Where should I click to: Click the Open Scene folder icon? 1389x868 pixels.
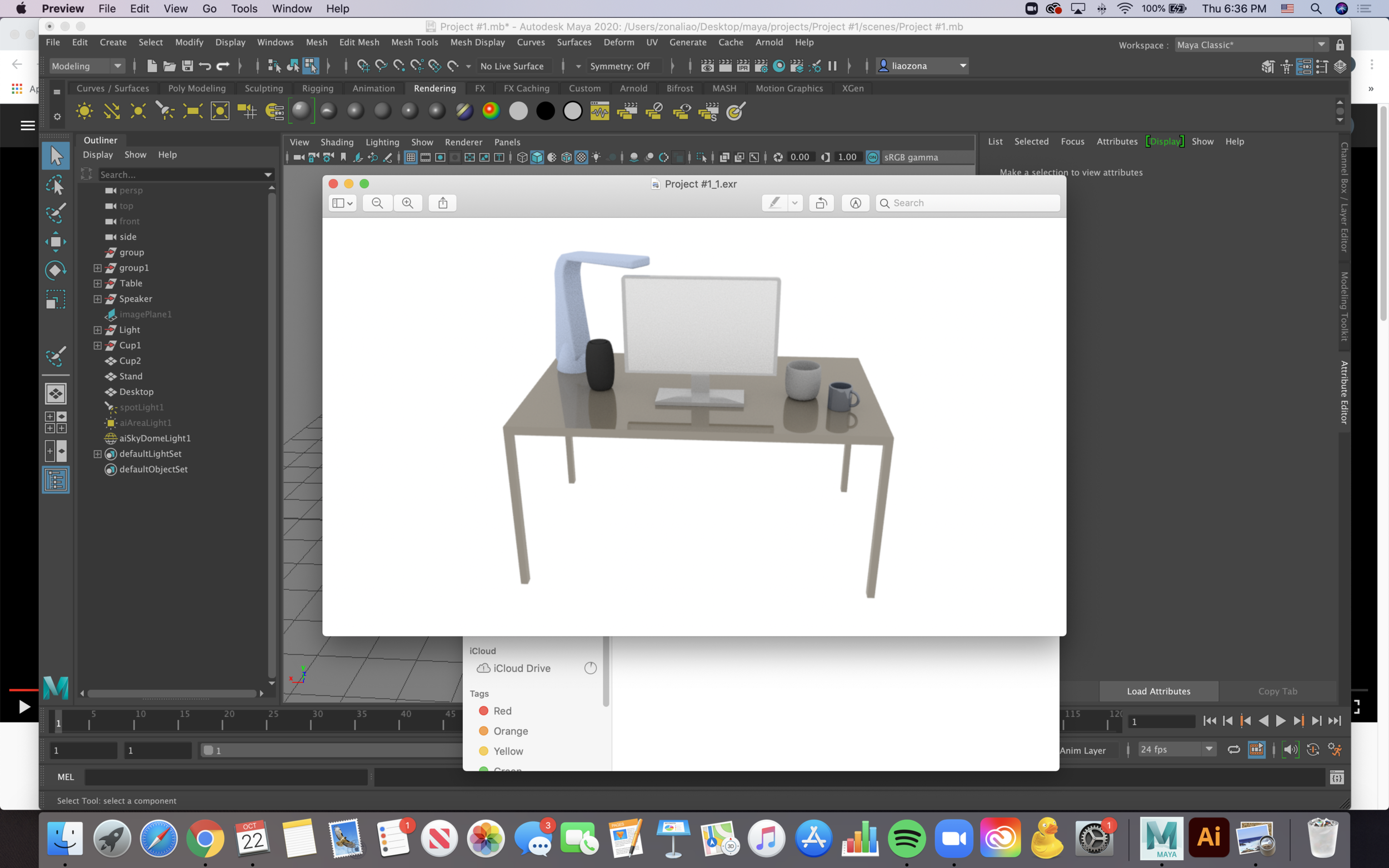[169, 66]
